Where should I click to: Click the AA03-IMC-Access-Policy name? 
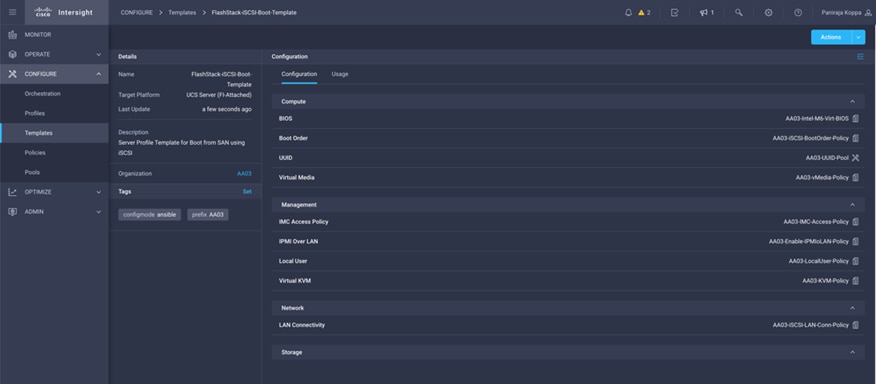pyautogui.click(x=816, y=221)
